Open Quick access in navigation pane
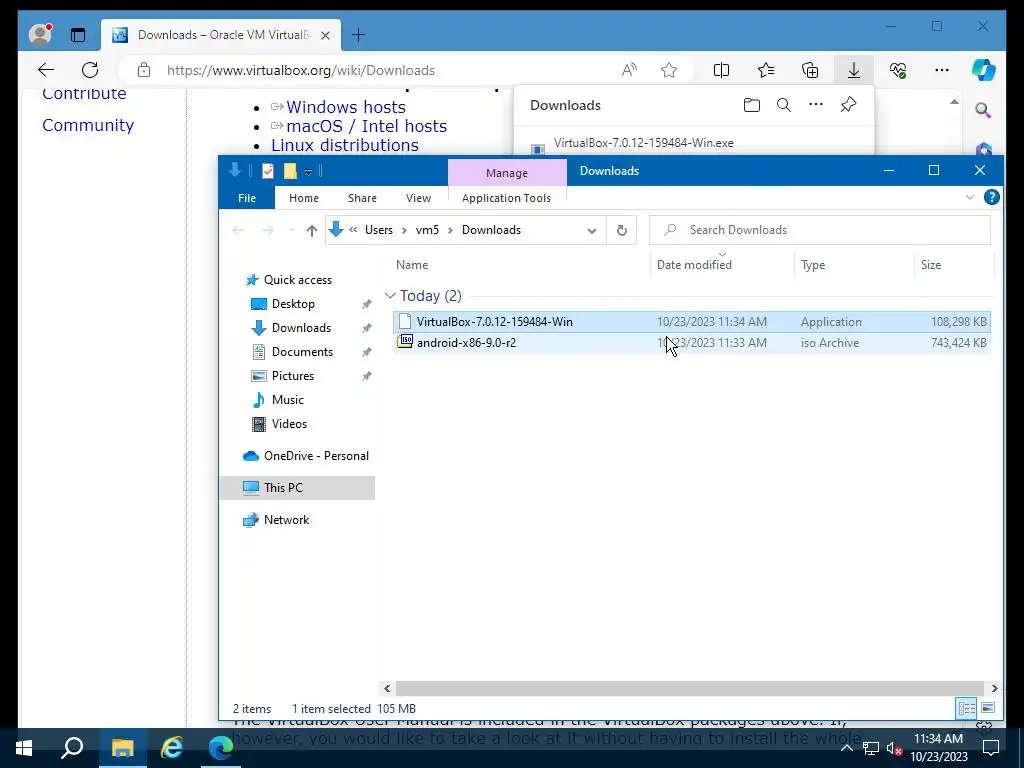 pyautogui.click(x=298, y=280)
